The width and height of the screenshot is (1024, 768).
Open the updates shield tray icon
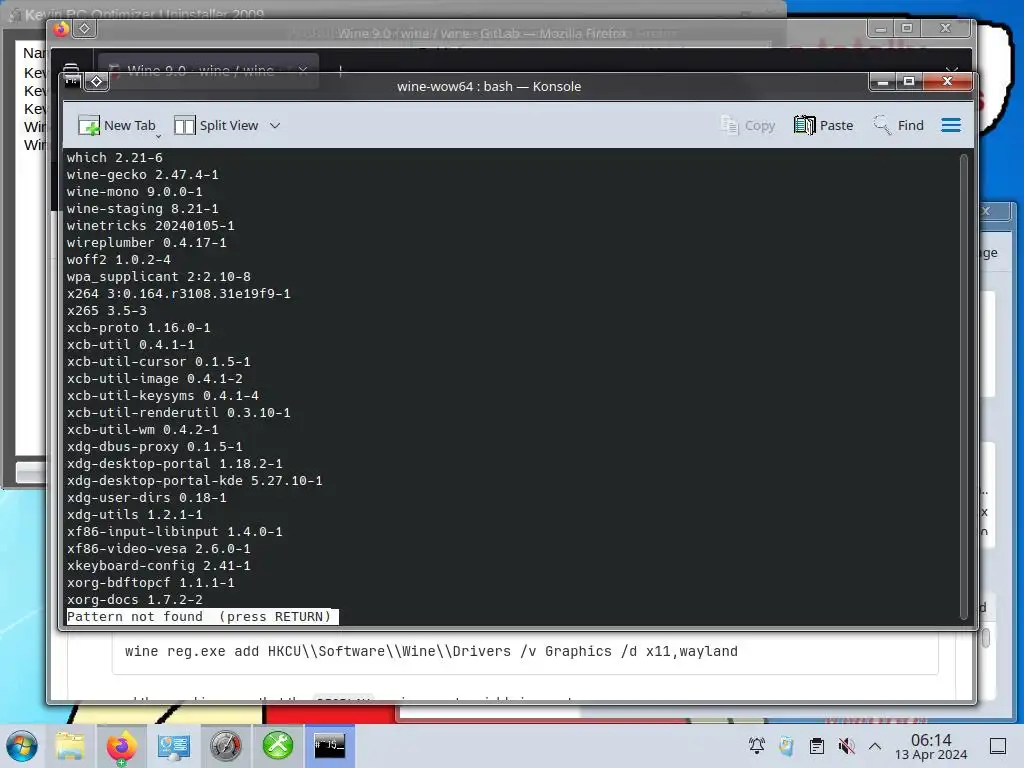[x=787, y=746]
